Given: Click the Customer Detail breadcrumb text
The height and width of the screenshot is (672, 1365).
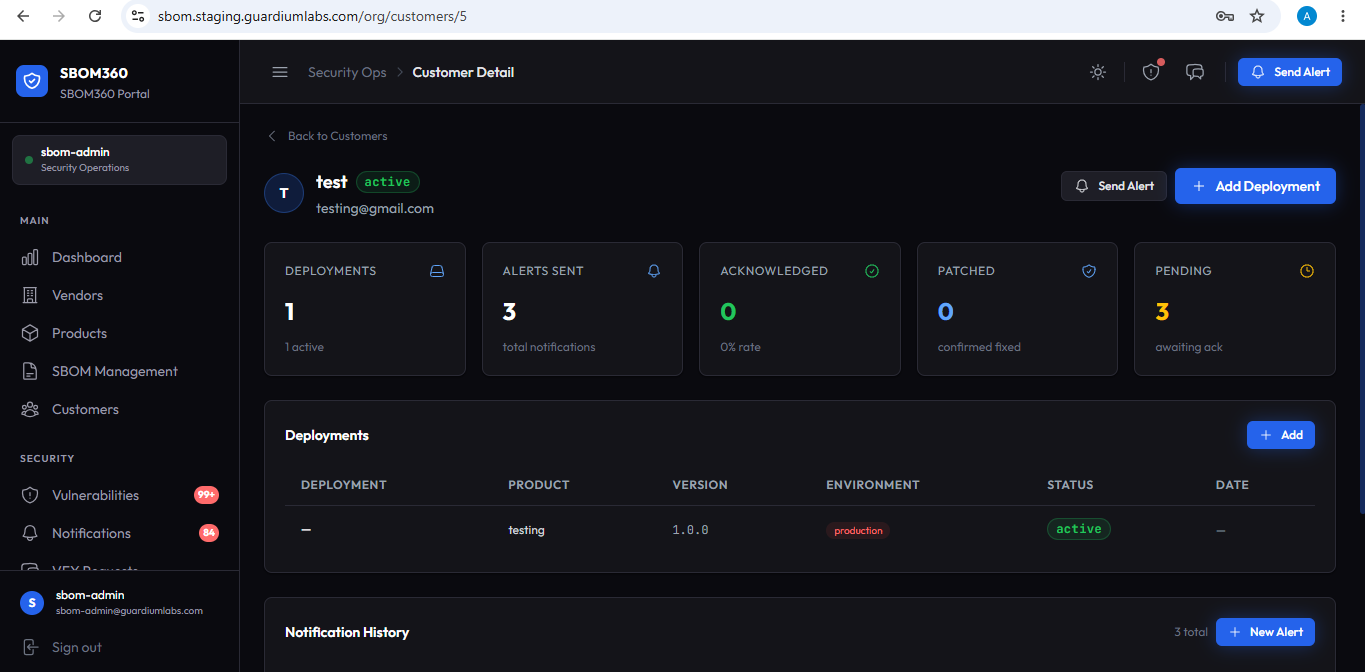Looking at the screenshot, I should tap(463, 72).
